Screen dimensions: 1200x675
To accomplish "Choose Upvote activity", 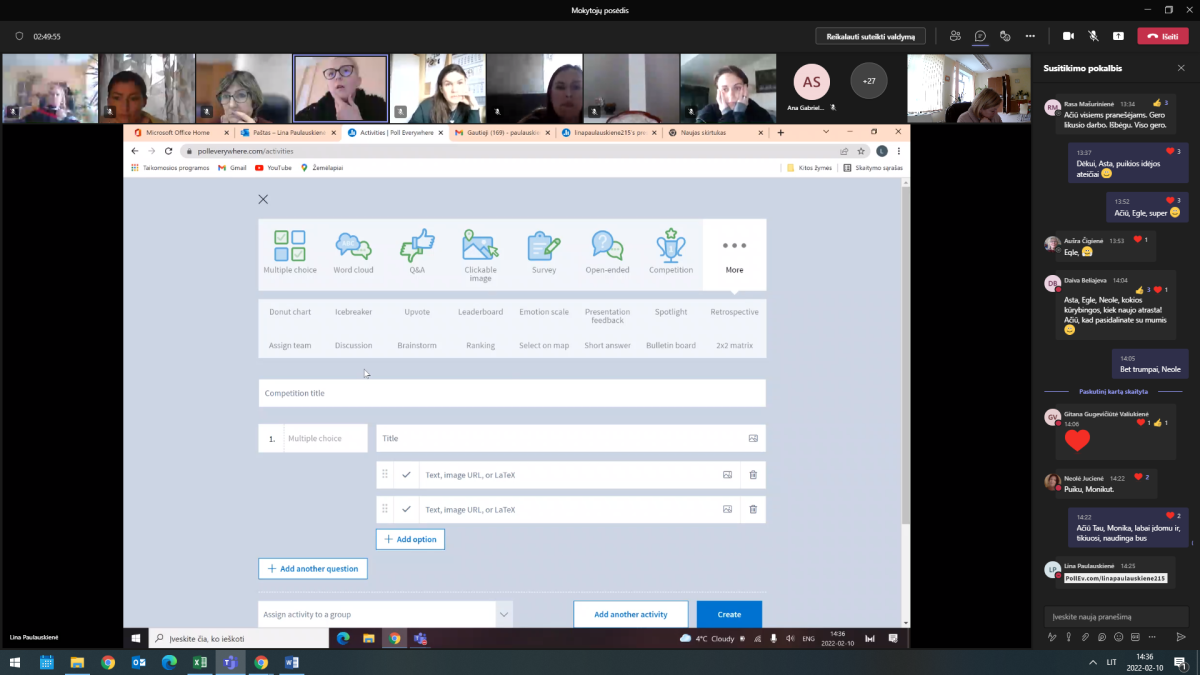I will [417, 312].
